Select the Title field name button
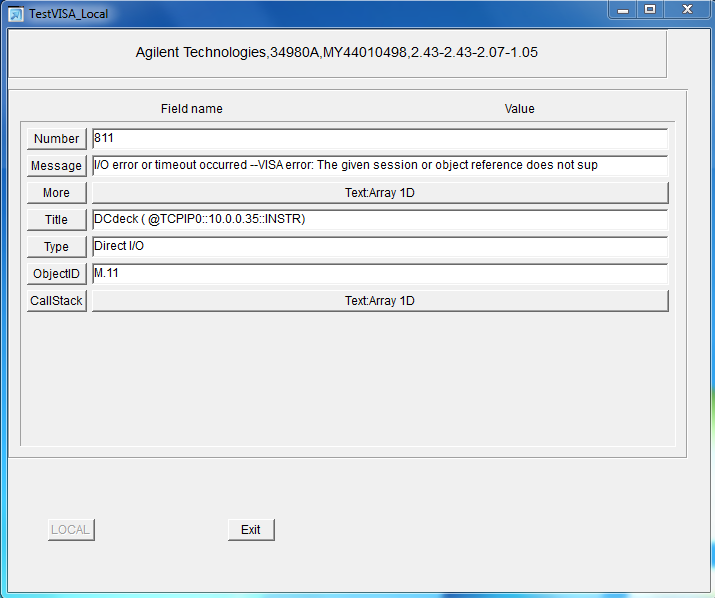Image resolution: width=715 pixels, height=598 pixels. 56,220
